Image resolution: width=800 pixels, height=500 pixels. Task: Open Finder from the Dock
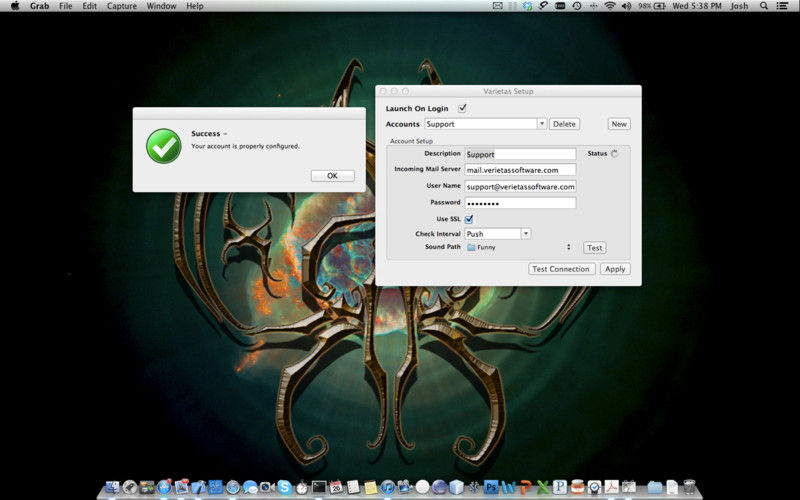click(x=113, y=487)
